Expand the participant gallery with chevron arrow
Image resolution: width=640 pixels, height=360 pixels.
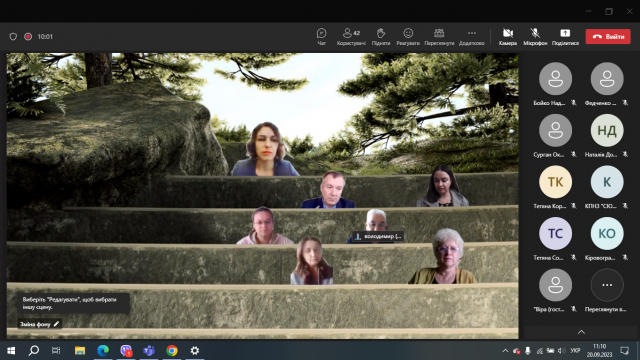[582, 332]
